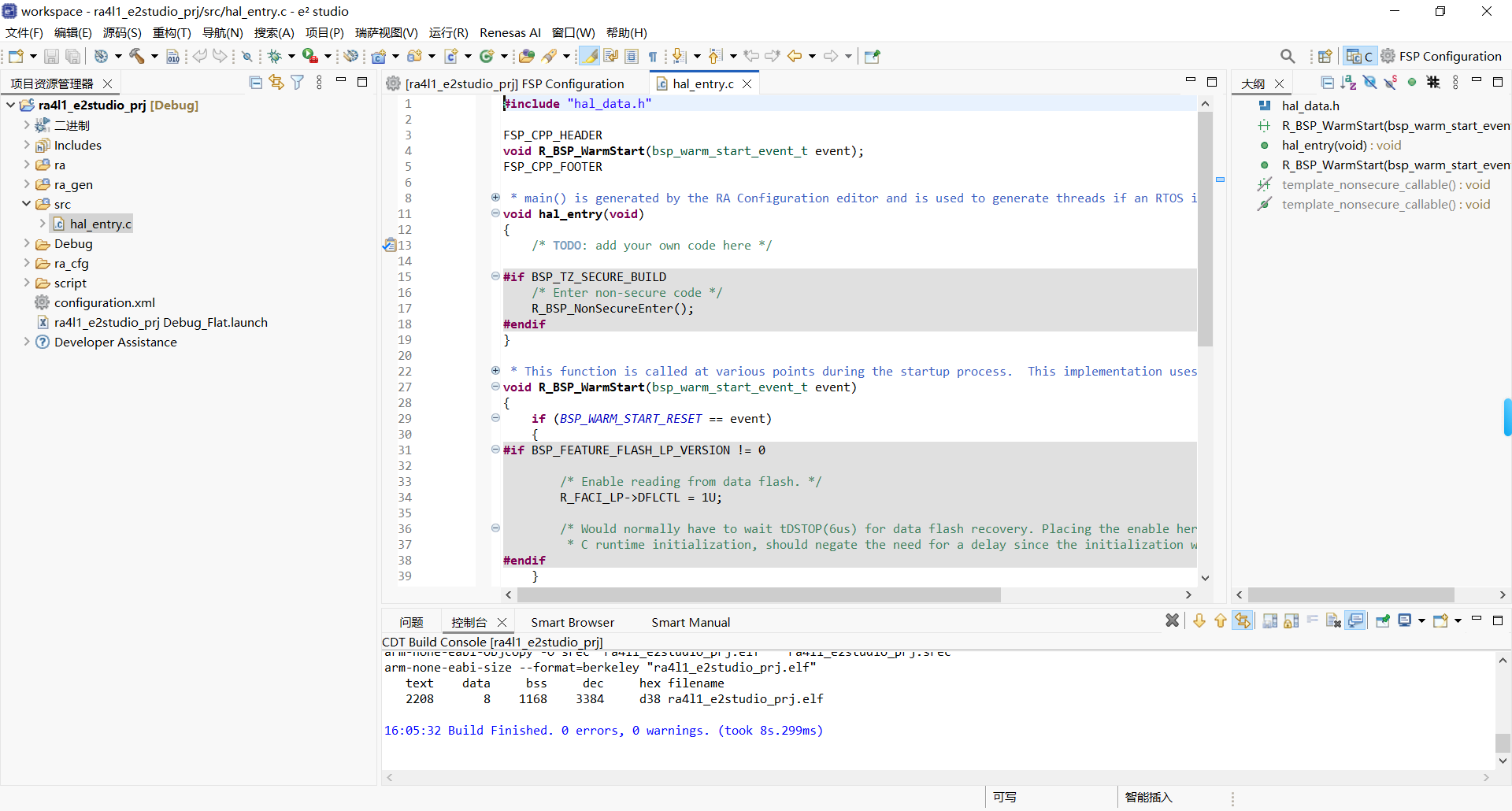This screenshot has height=811, width=1512.
Task: Click the New wizard icon in toolbar
Action: point(16,56)
